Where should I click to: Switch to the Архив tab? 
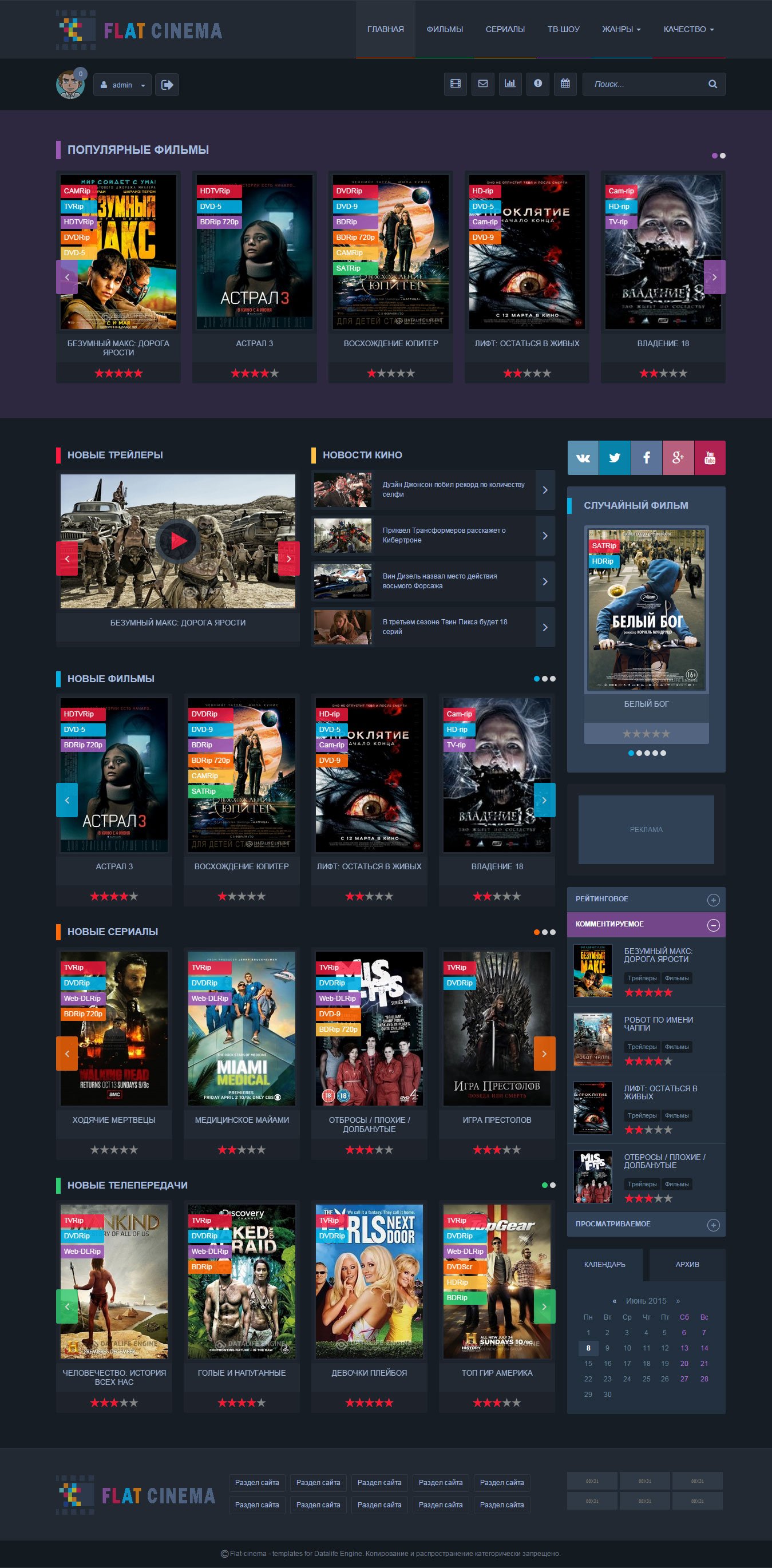pos(687,1264)
